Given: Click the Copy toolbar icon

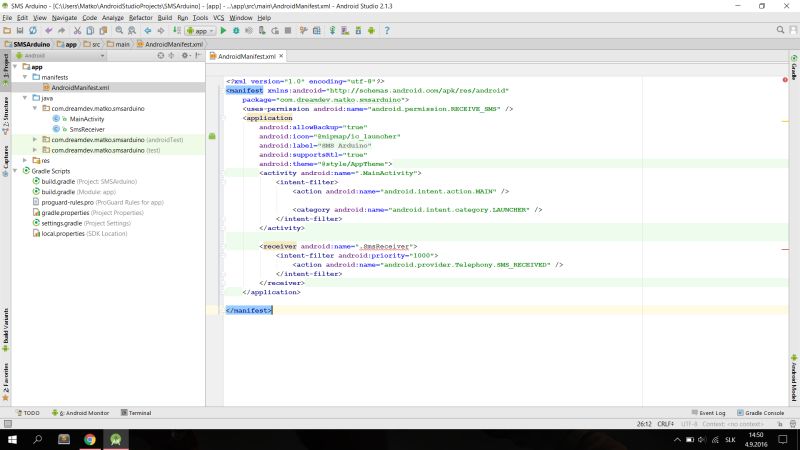Looking at the screenshot, I should point(90,31).
